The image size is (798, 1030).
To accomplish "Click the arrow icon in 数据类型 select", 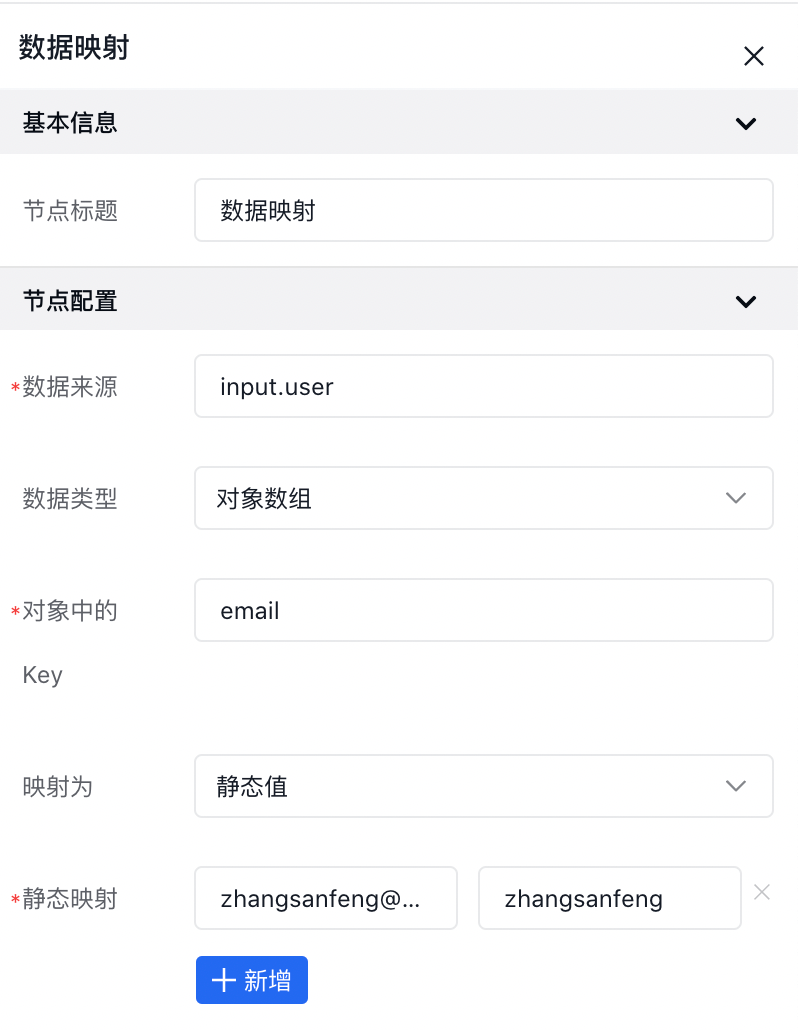I will [x=736, y=498].
